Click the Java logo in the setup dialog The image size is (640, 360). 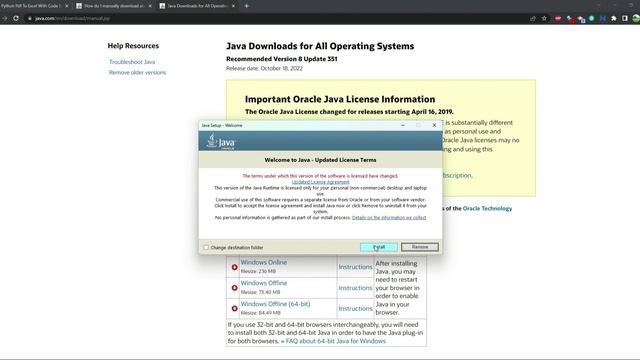pyautogui.click(x=221, y=142)
